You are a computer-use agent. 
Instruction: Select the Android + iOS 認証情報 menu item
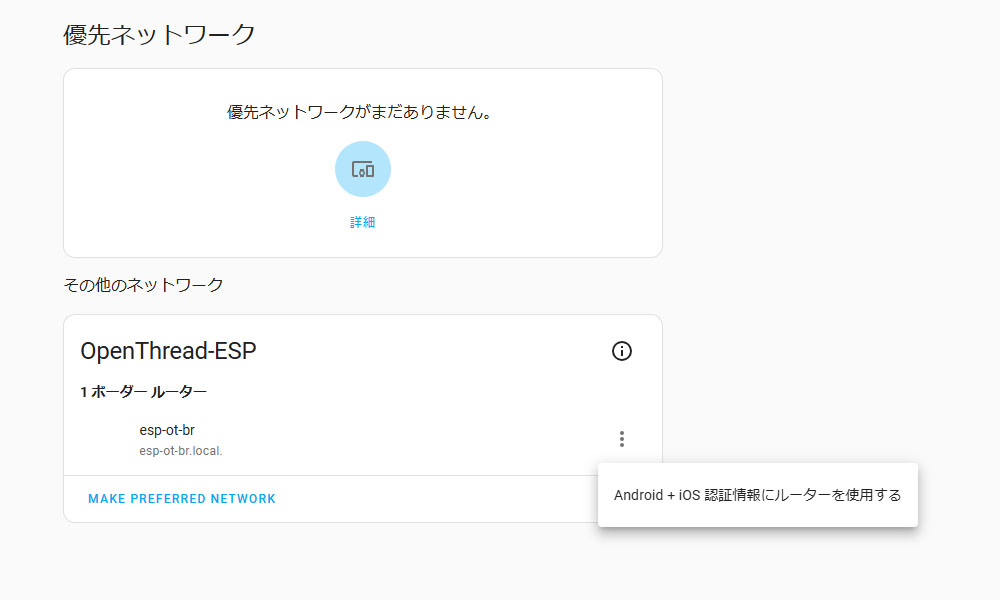click(x=757, y=495)
